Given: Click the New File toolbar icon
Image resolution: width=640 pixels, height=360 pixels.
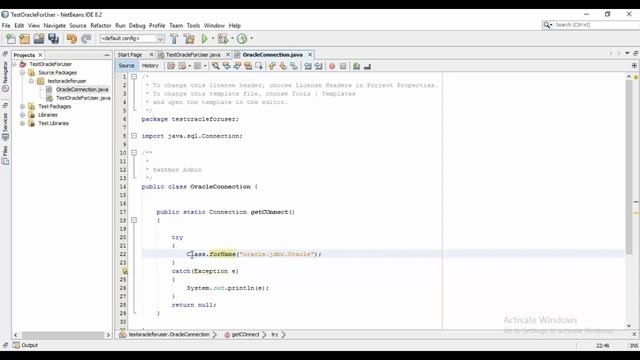Looking at the screenshot, I should 11,39.
